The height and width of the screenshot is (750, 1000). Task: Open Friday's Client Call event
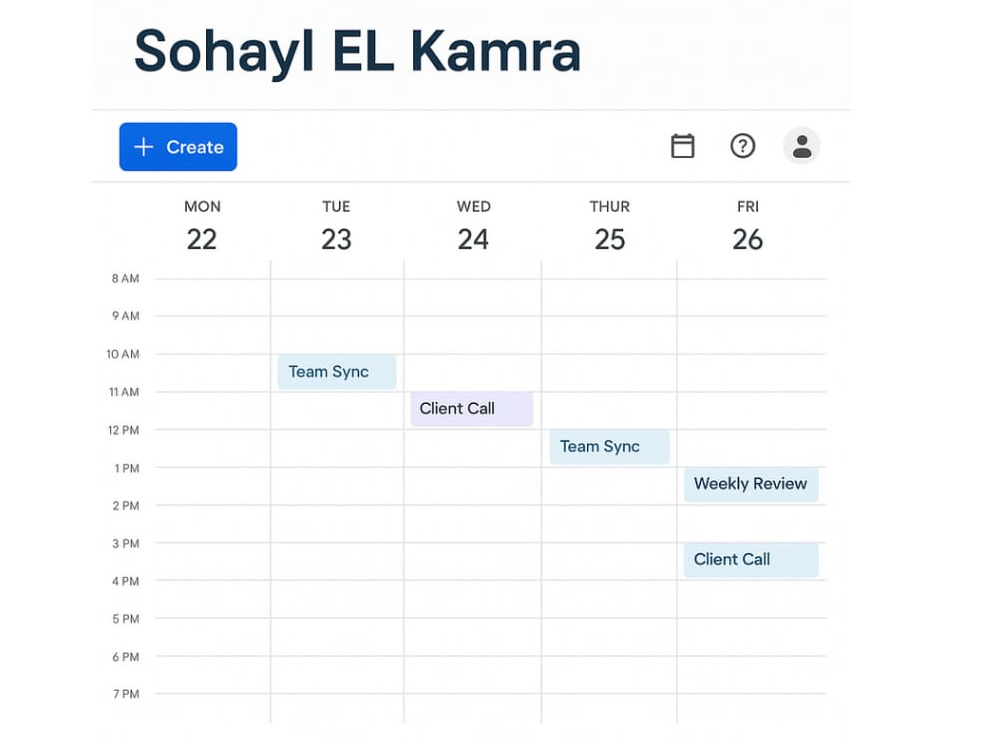coord(751,559)
